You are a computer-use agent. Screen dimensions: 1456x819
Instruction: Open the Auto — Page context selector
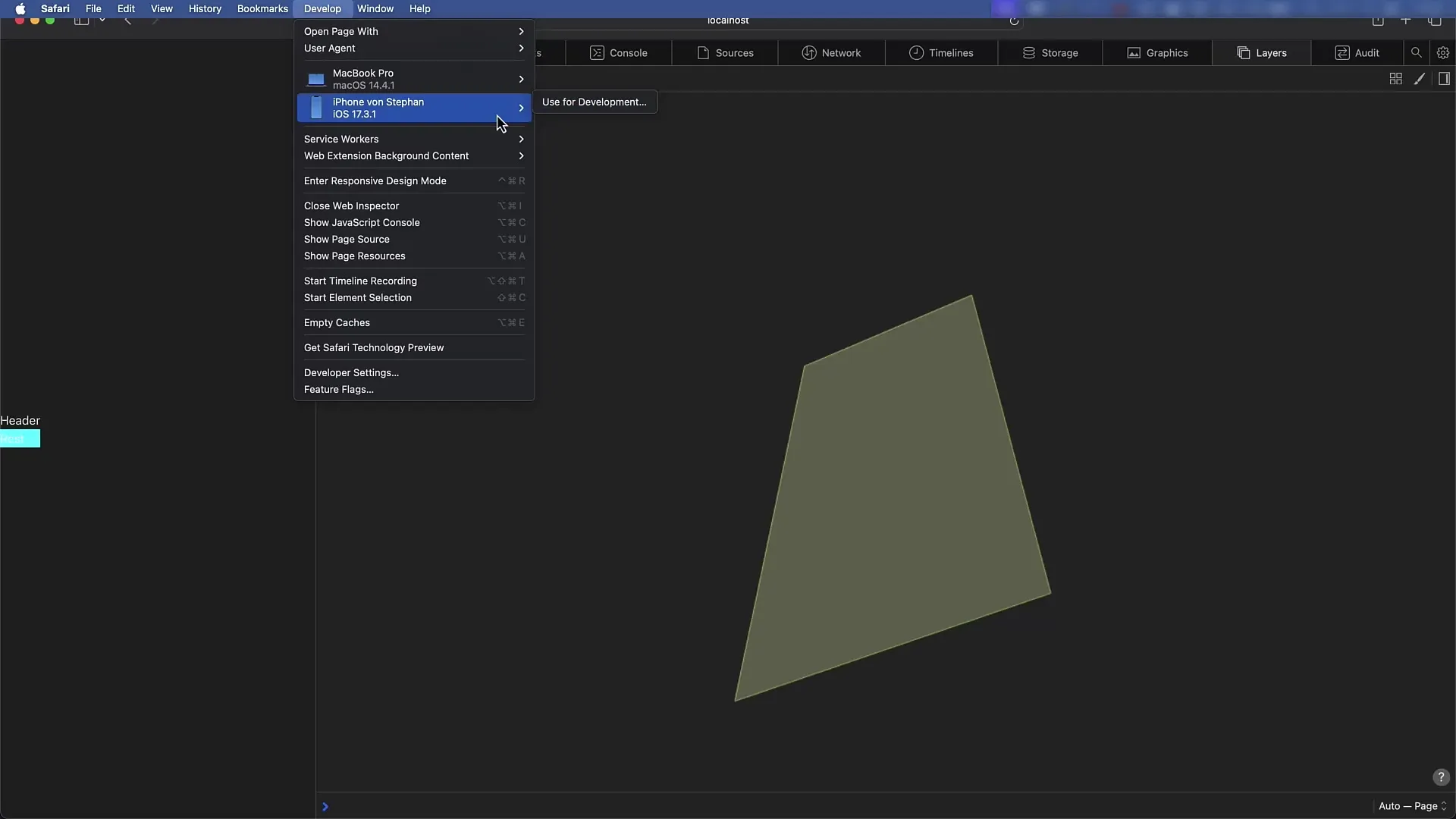pos(1413,806)
